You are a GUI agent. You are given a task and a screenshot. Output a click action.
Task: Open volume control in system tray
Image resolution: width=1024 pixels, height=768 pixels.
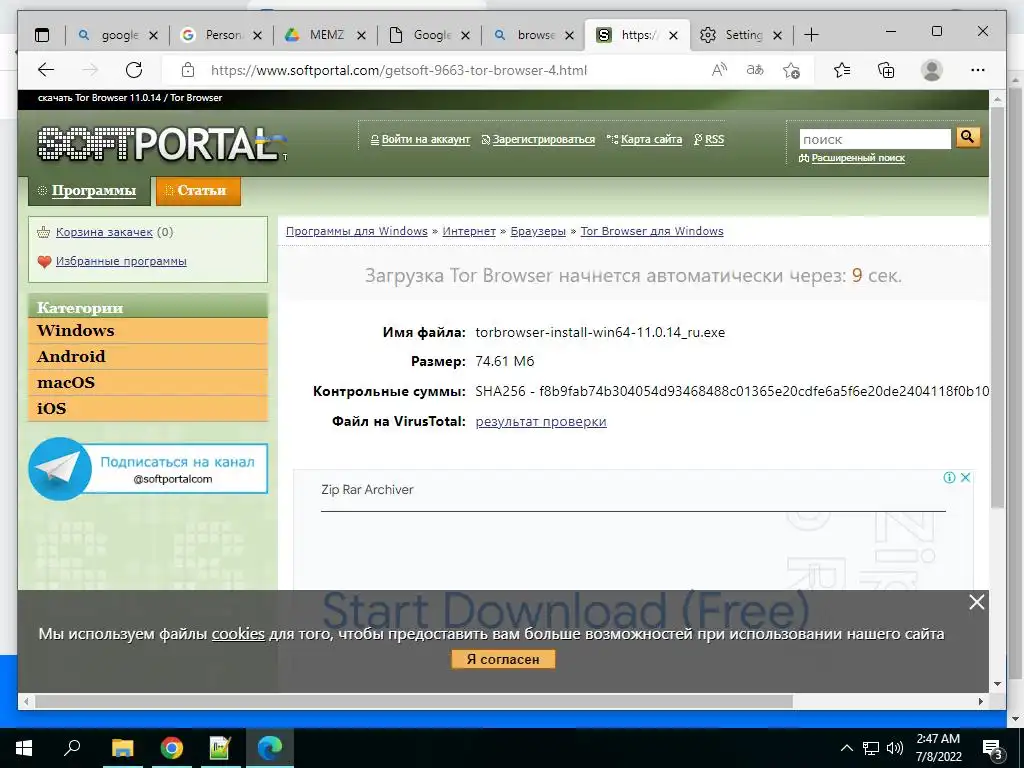895,748
